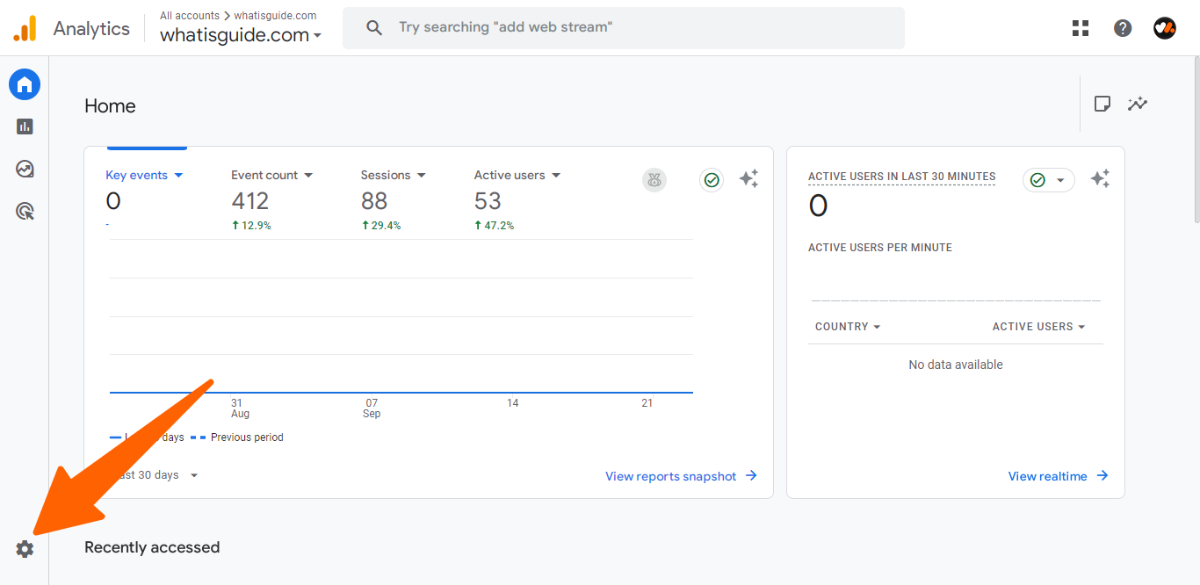Image resolution: width=1200 pixels, height=585 pixels.
Task: Open the Insights sparkline icon
Action: [1137, 104]
